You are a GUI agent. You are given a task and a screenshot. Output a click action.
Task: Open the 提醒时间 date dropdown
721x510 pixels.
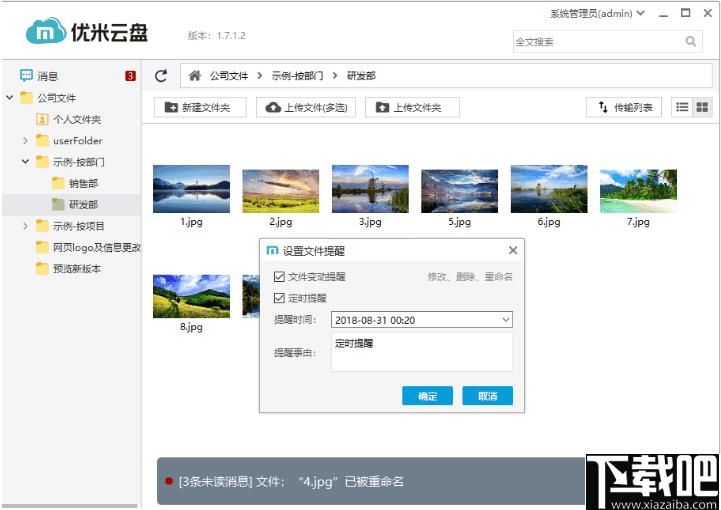click(505, 320)
